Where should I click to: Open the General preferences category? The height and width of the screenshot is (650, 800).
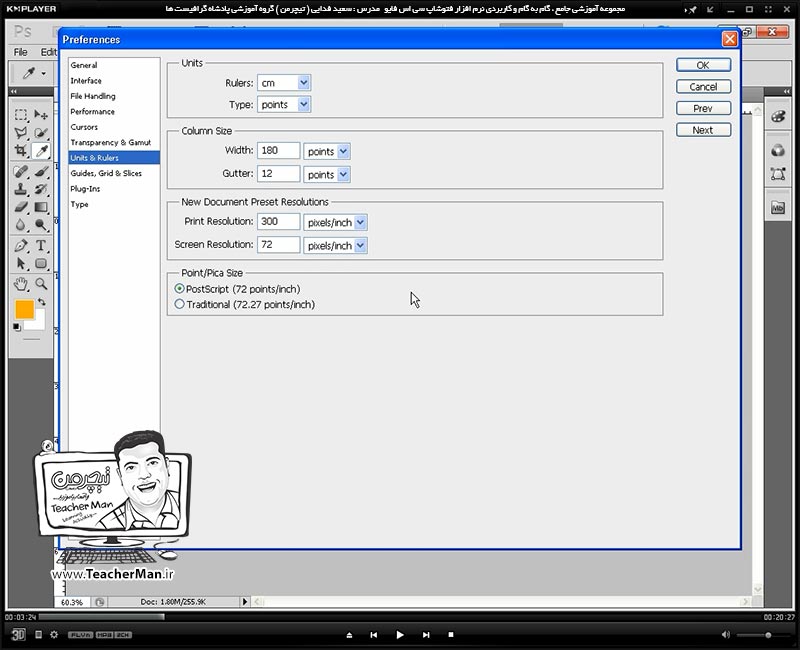[x=114, y=65]
